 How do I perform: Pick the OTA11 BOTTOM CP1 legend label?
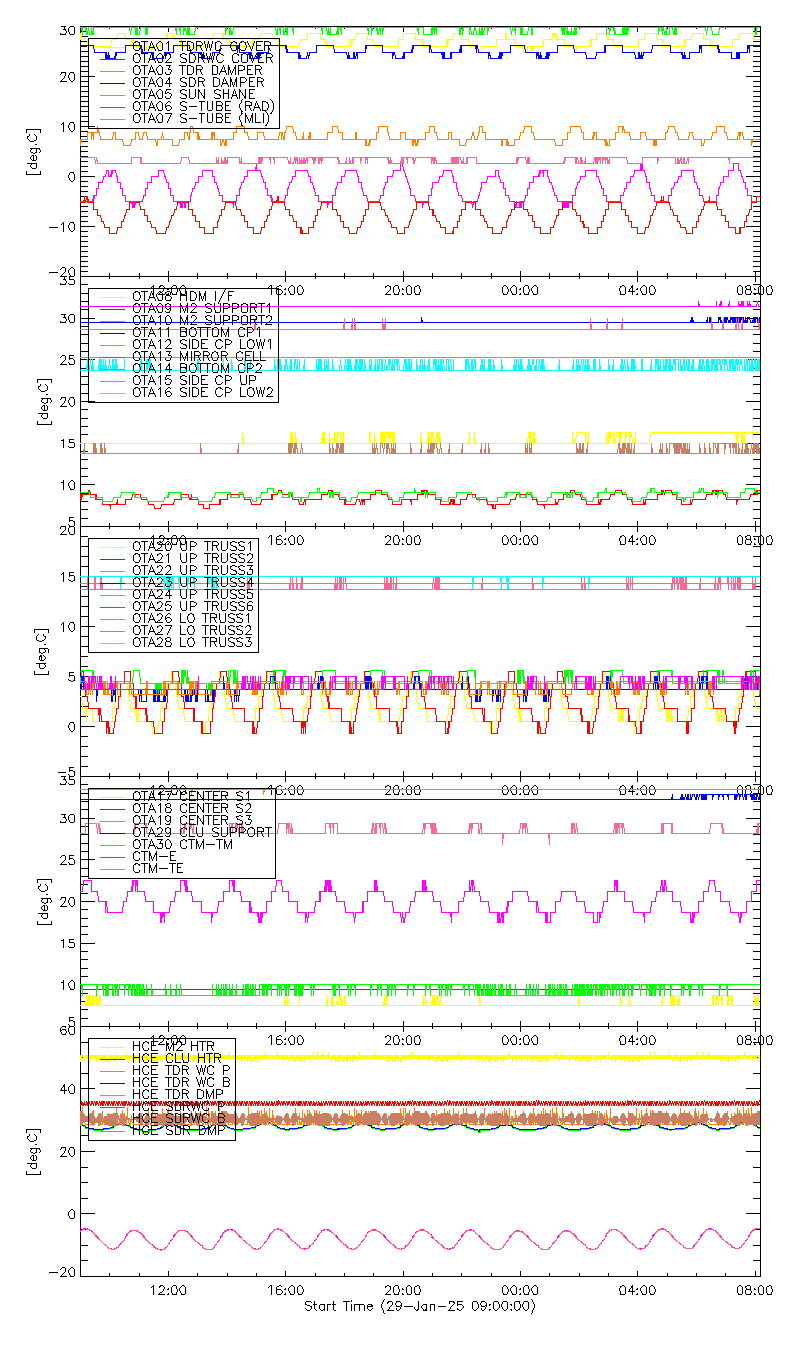click(197, 331)
